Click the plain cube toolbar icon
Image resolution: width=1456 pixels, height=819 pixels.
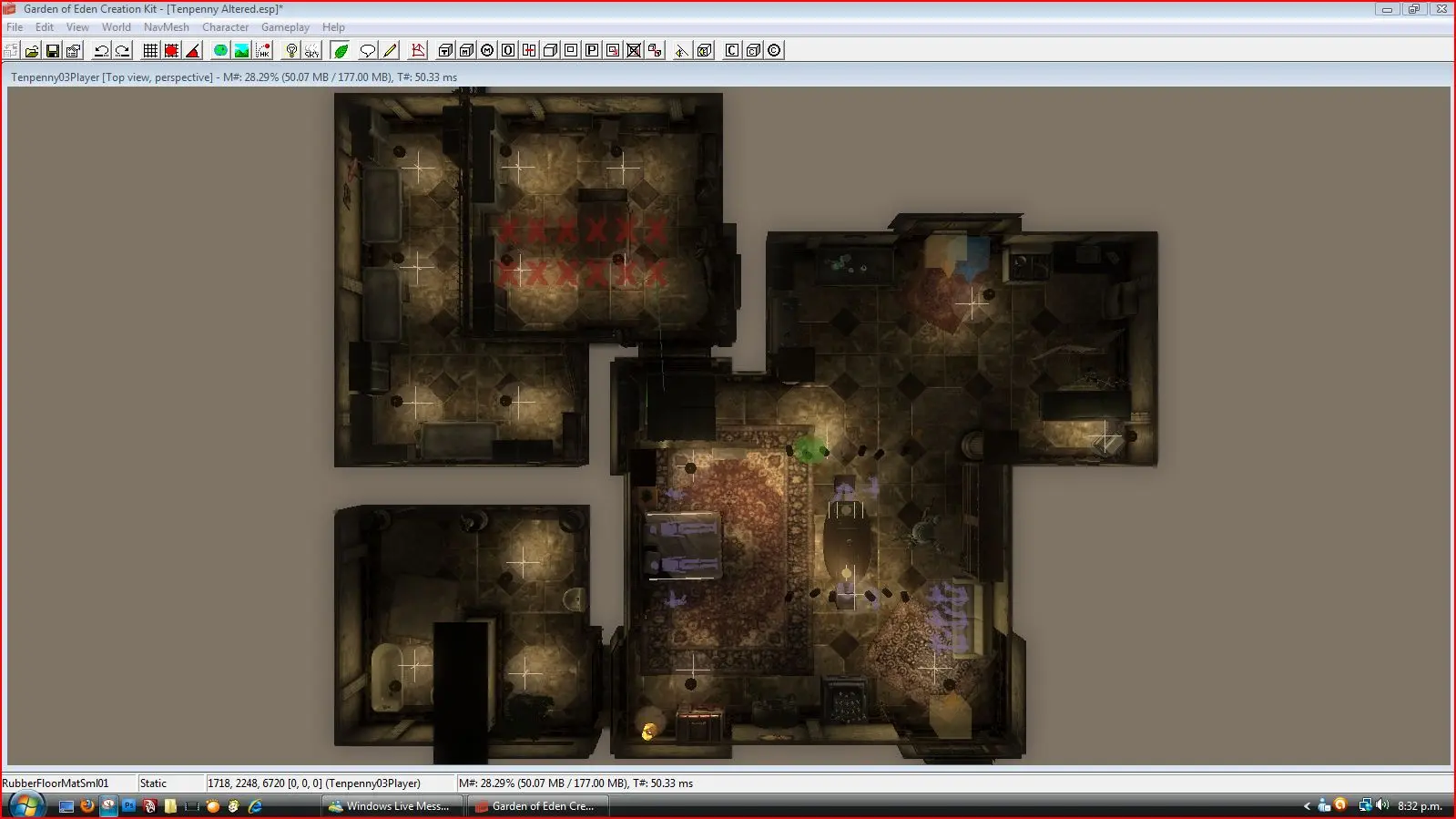coord(550,51)
